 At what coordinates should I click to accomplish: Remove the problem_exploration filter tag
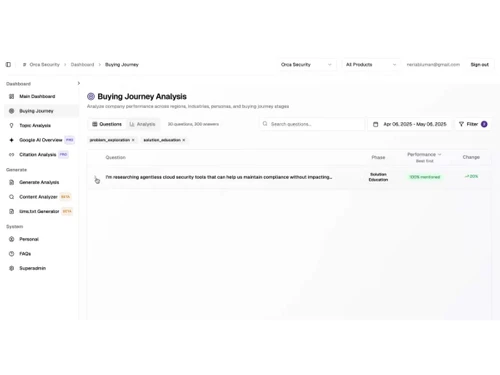tap(133, 140)
